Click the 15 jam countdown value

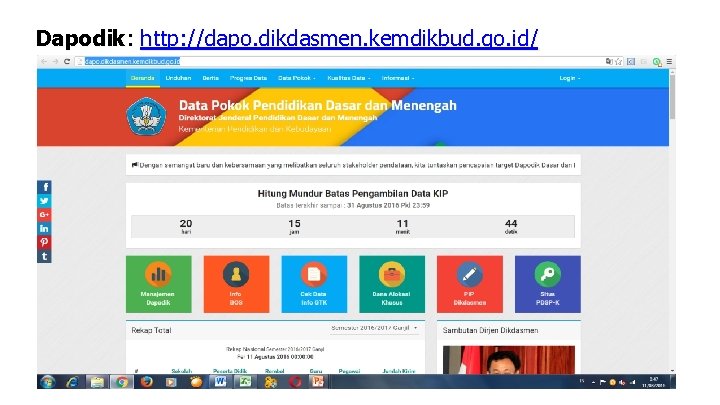coord(294,226)
